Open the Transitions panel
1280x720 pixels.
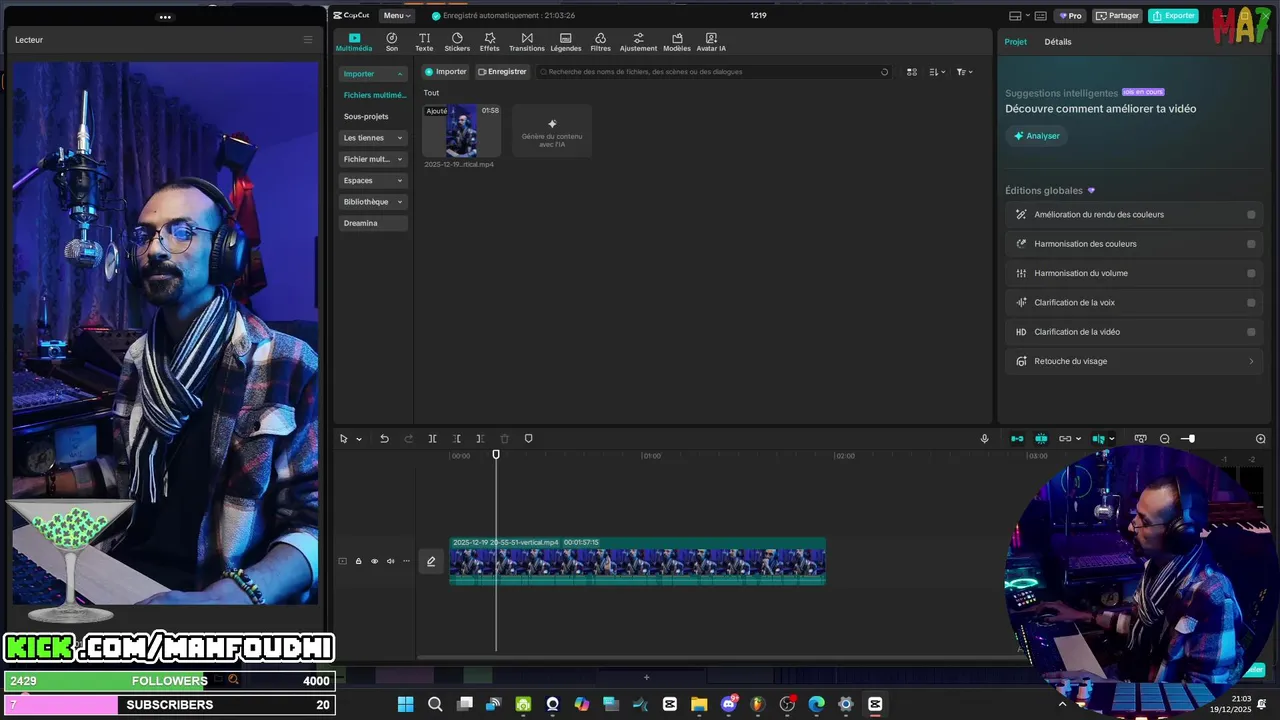527,41
